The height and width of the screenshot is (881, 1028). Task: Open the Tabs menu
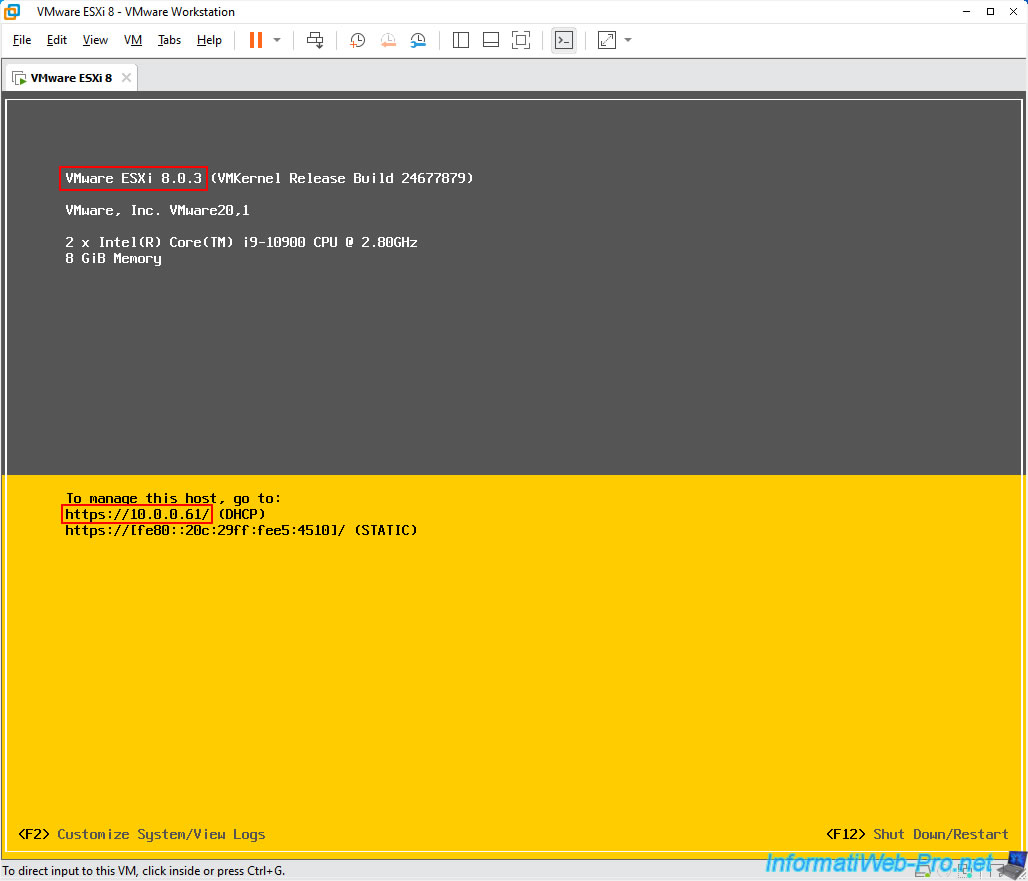pos(169,40)
